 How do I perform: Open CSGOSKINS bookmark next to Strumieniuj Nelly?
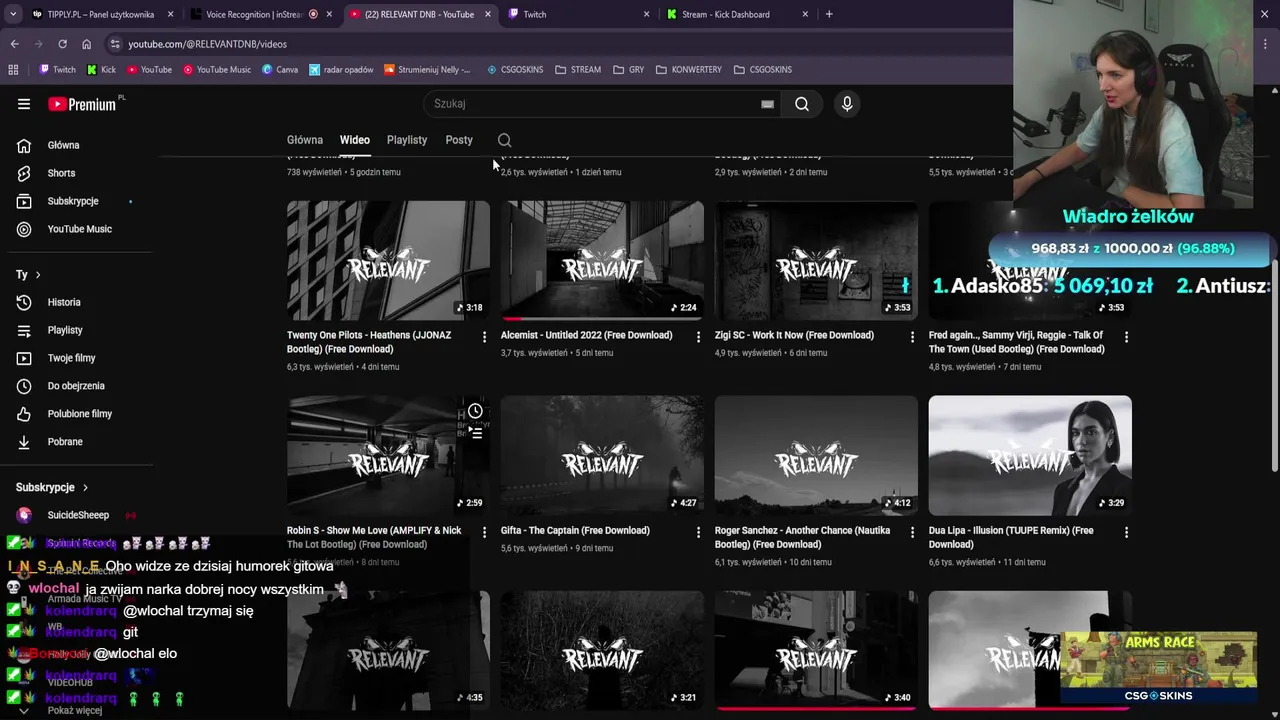(x=515, y=70)
